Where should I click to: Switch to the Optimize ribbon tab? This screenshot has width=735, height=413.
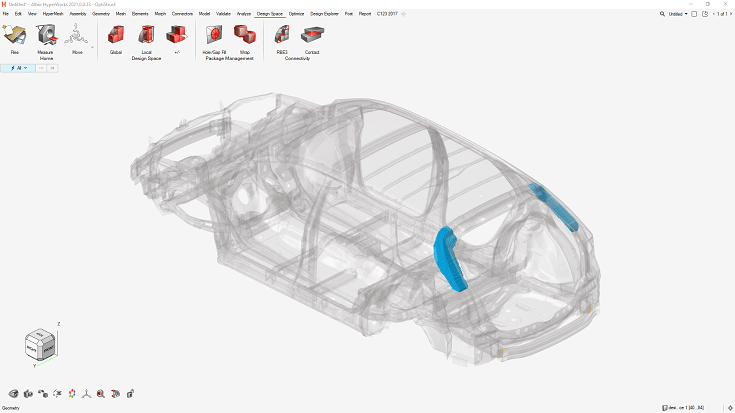coord(296,14)
